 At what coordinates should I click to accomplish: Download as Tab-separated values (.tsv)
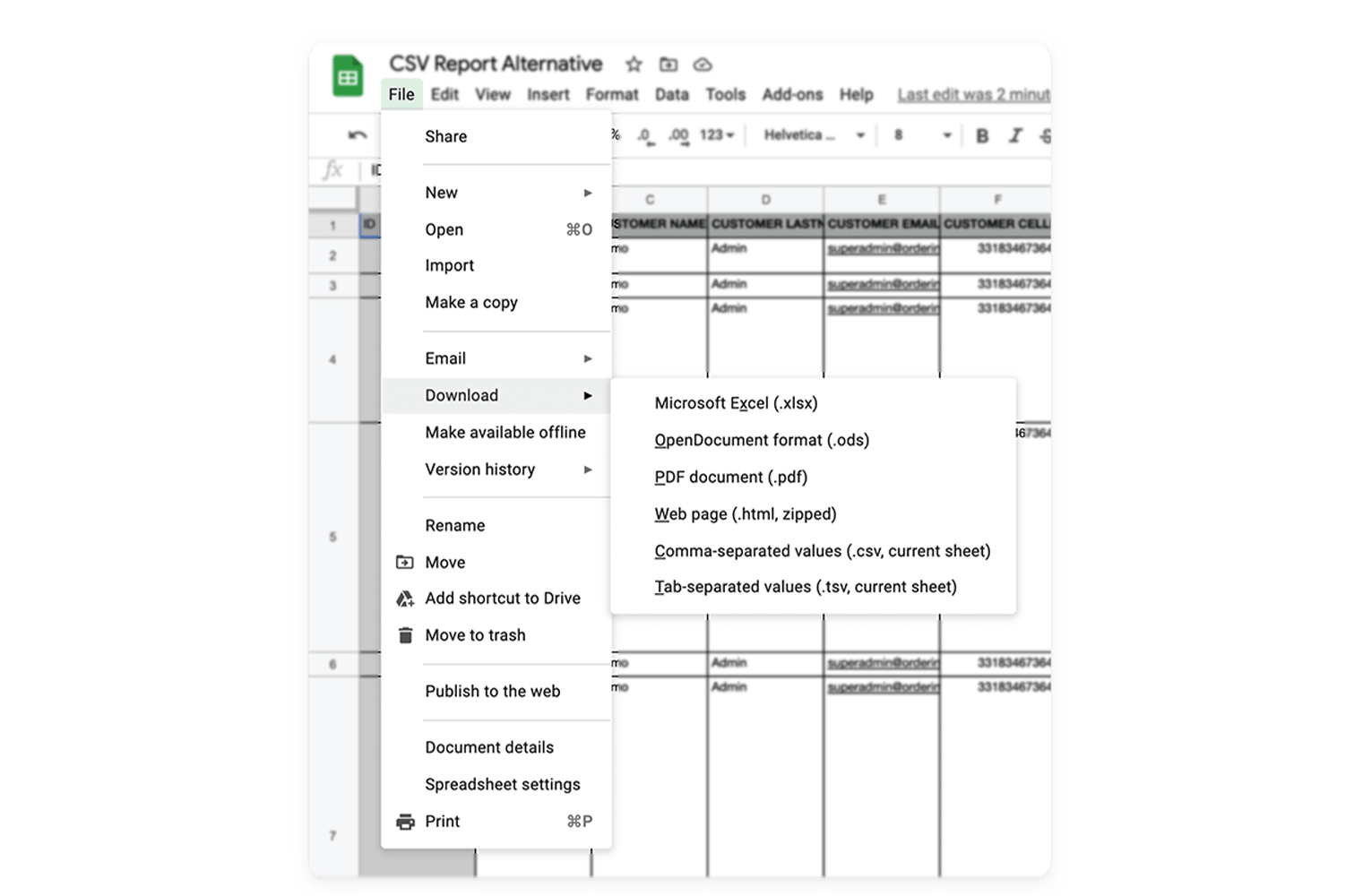click(x=814, y=587)
